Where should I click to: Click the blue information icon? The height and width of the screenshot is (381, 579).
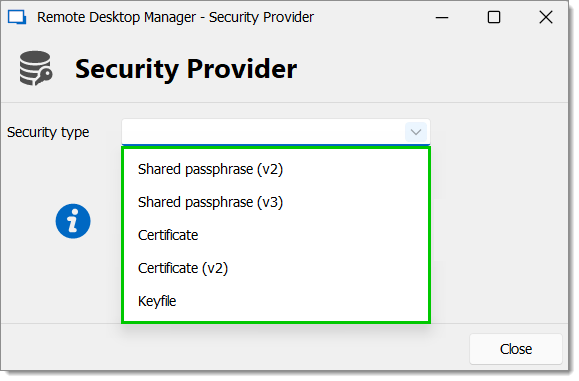tap(73, 221)
